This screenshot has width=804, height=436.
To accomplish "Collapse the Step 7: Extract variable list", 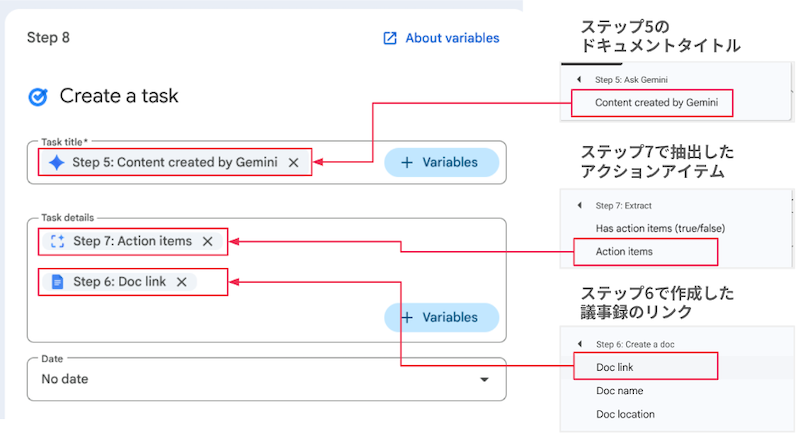I will [579, 205].
